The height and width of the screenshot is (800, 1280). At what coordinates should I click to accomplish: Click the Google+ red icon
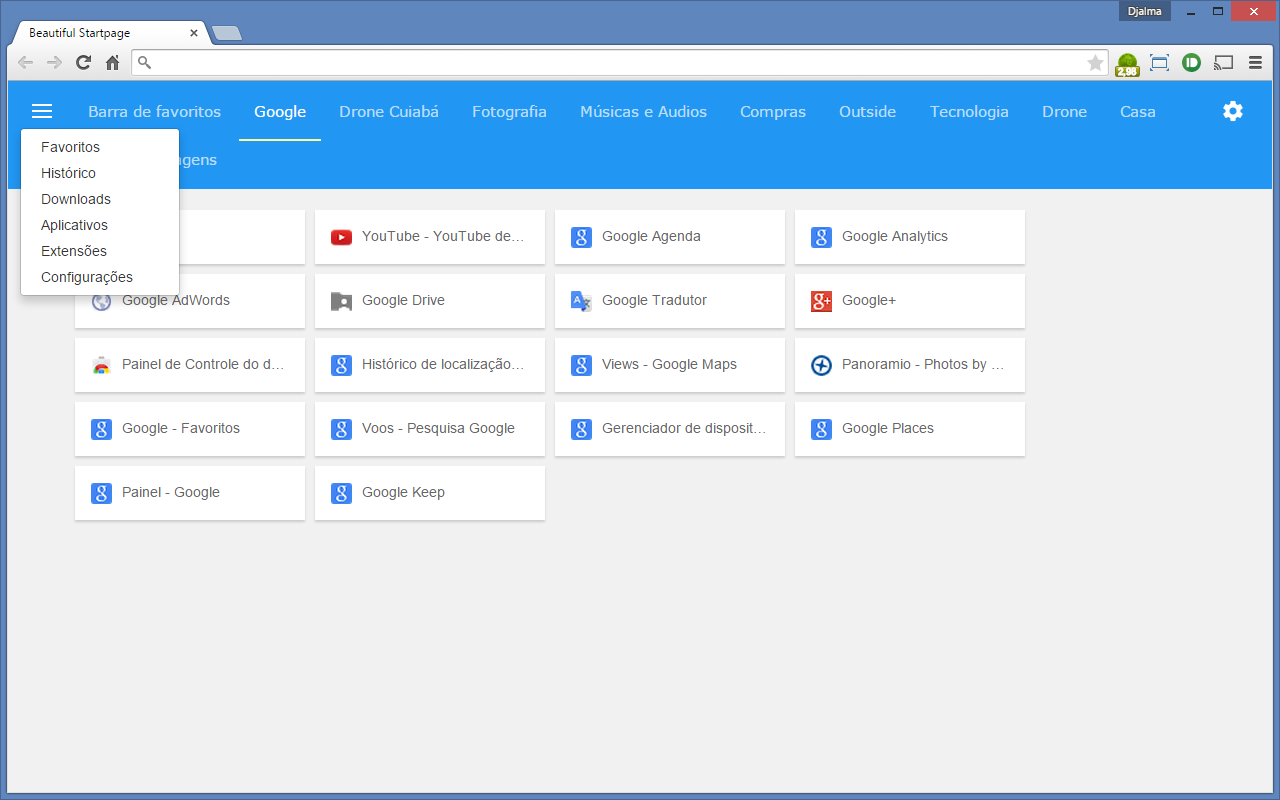pos(821,301)
